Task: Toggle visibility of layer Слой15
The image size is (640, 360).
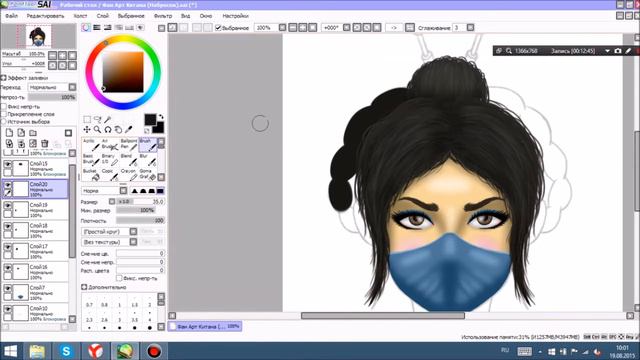Action: click(x=7, y=164)
